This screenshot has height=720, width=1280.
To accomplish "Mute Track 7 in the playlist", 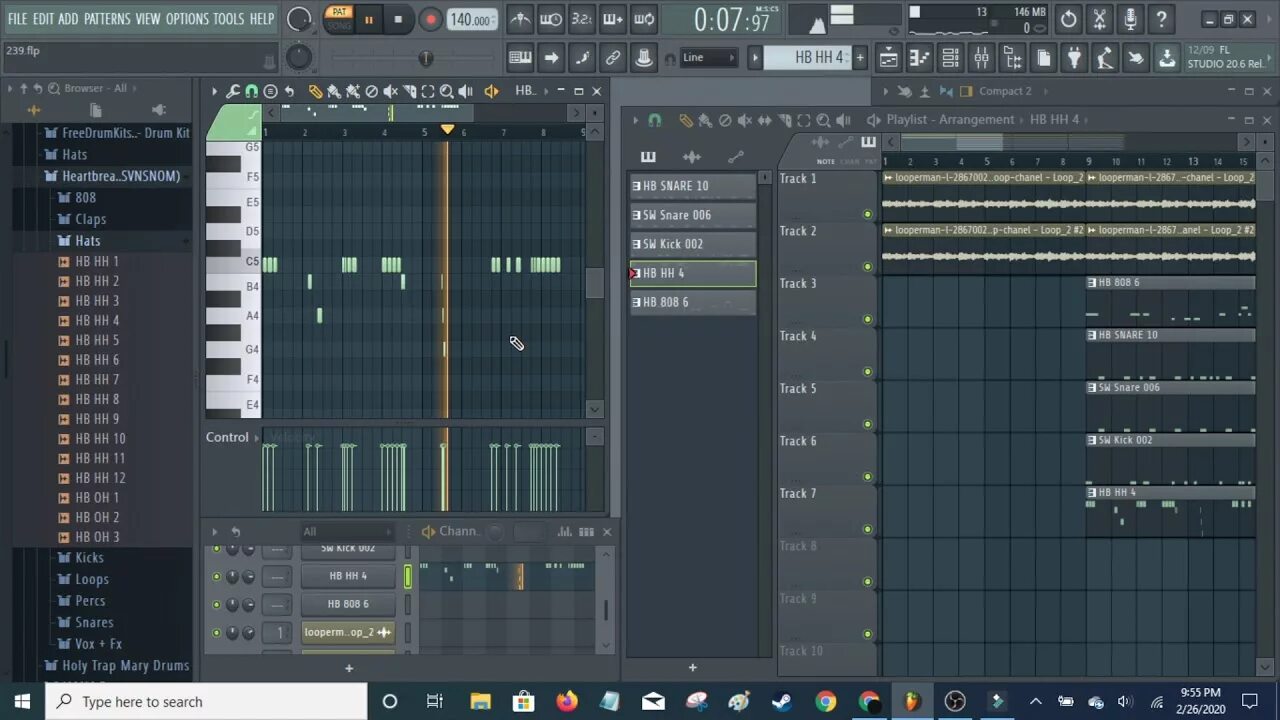I will click(x=867, y=529).
